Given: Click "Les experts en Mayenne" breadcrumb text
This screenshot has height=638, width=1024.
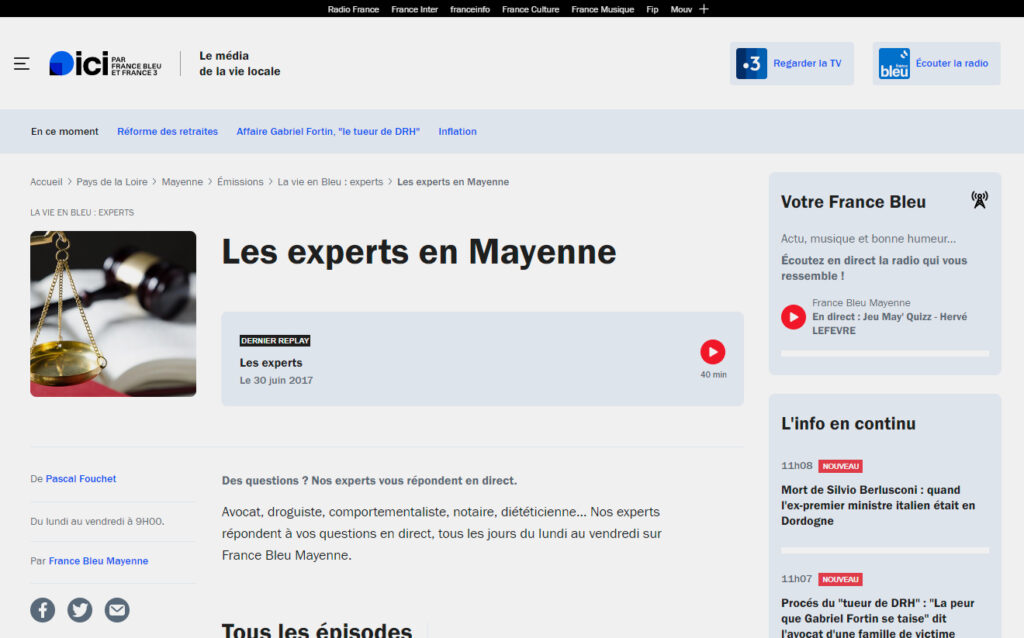Looking at the screenshot, I should point(453,182).
